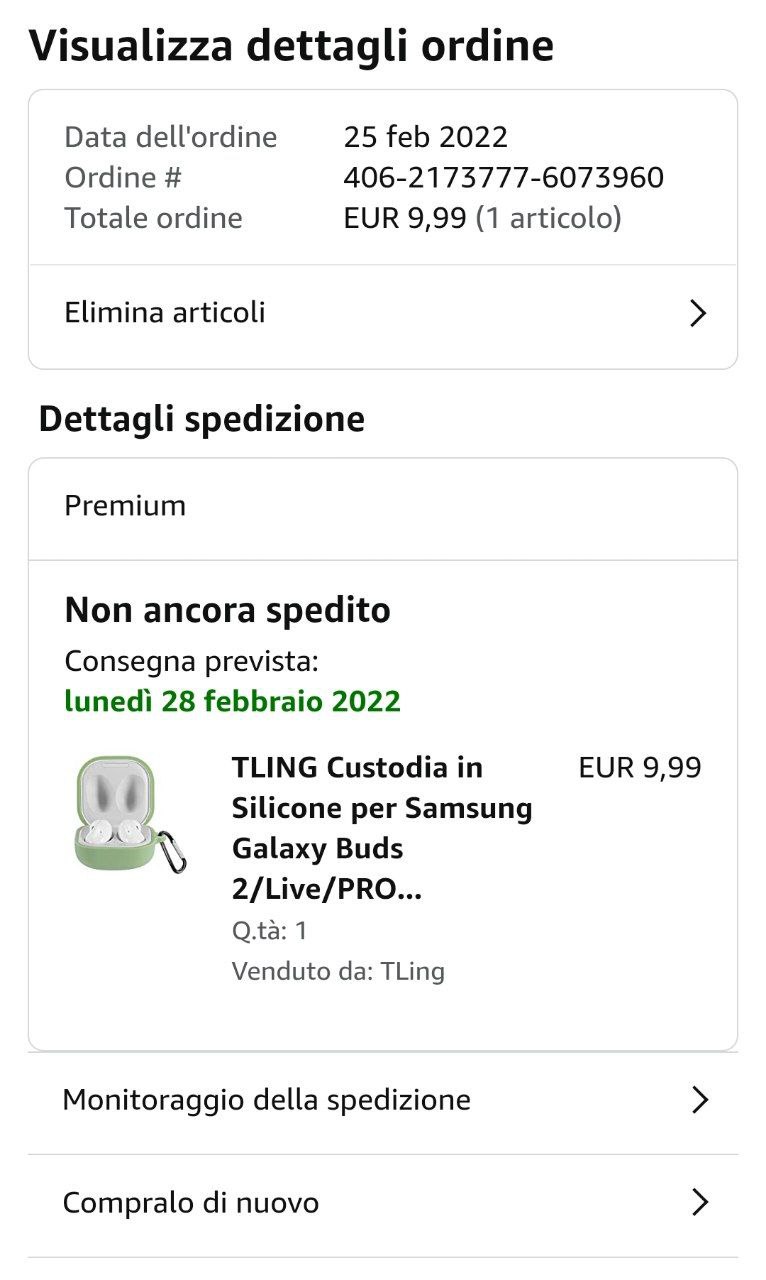Image resolution: width=766 pixels, height=1280 pixels.
Task: Open Monitoraggio della spedizione
Action: coord(266,1101)
